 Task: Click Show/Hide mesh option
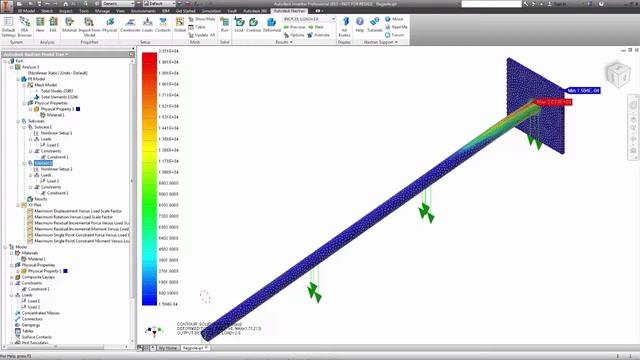click(202, 19)
